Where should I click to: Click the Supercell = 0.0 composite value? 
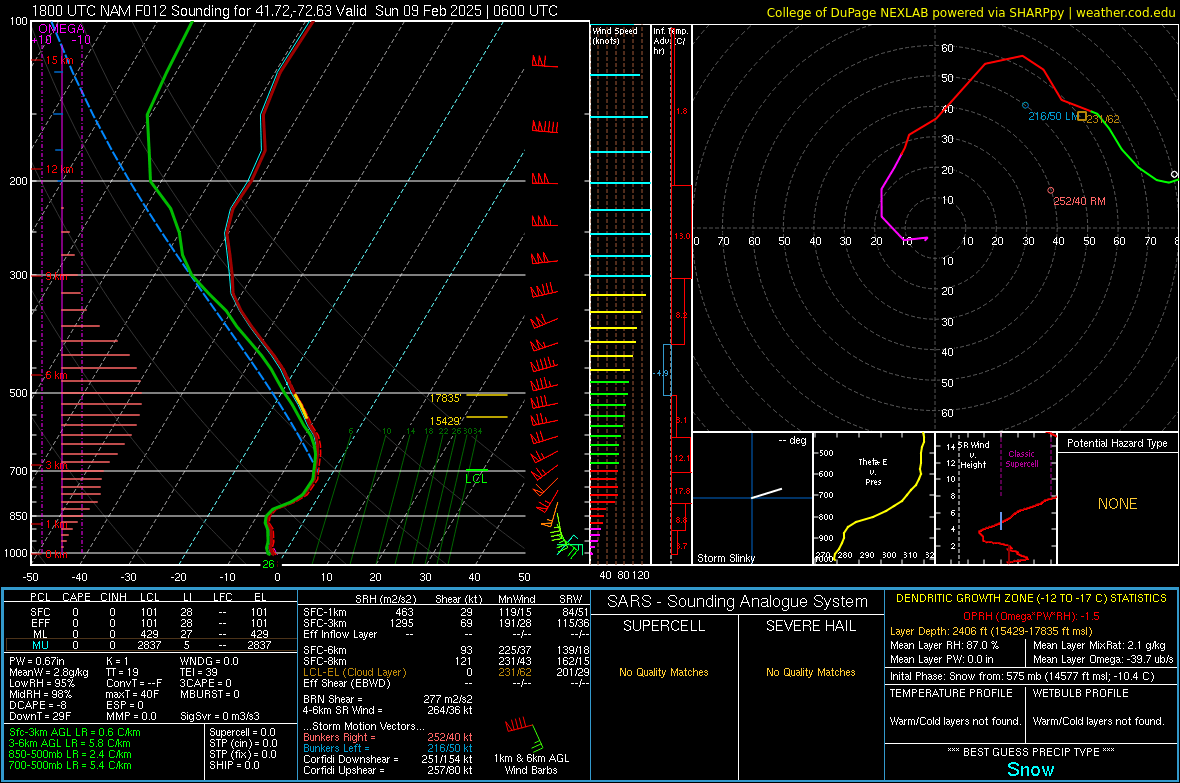[x=242, y=732]
